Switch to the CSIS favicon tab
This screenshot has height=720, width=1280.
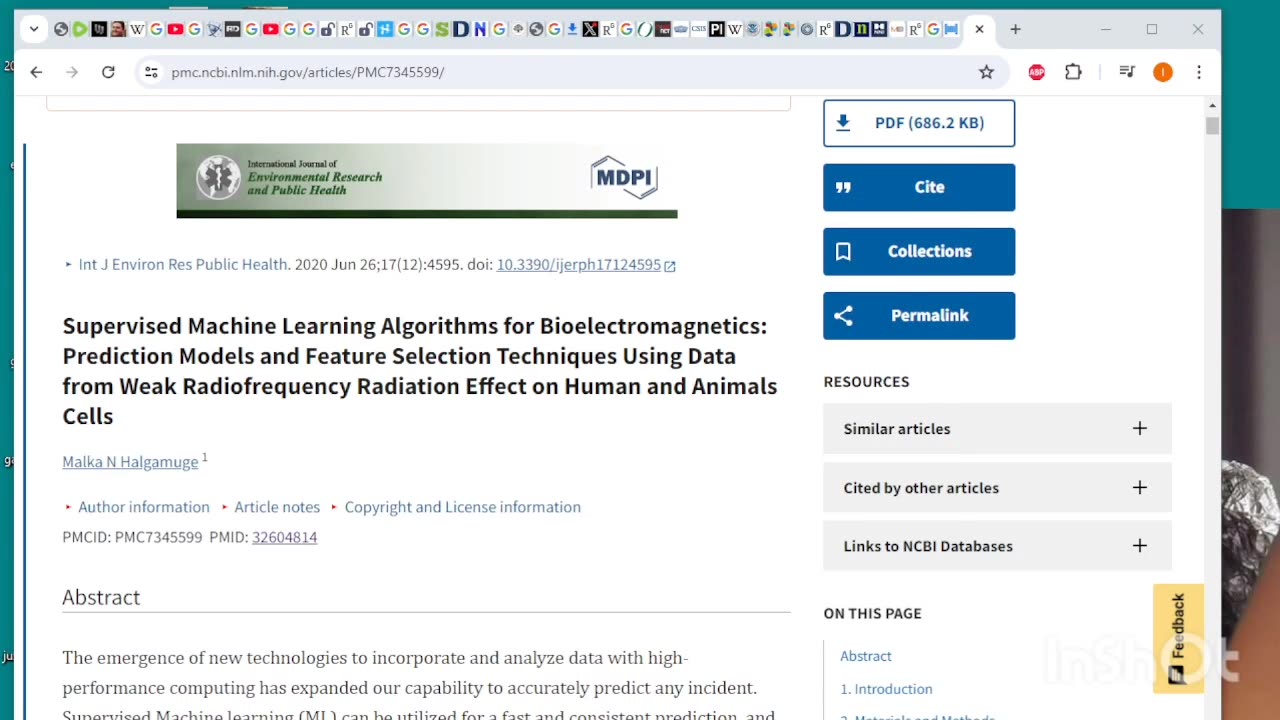(x=698, y=29)
